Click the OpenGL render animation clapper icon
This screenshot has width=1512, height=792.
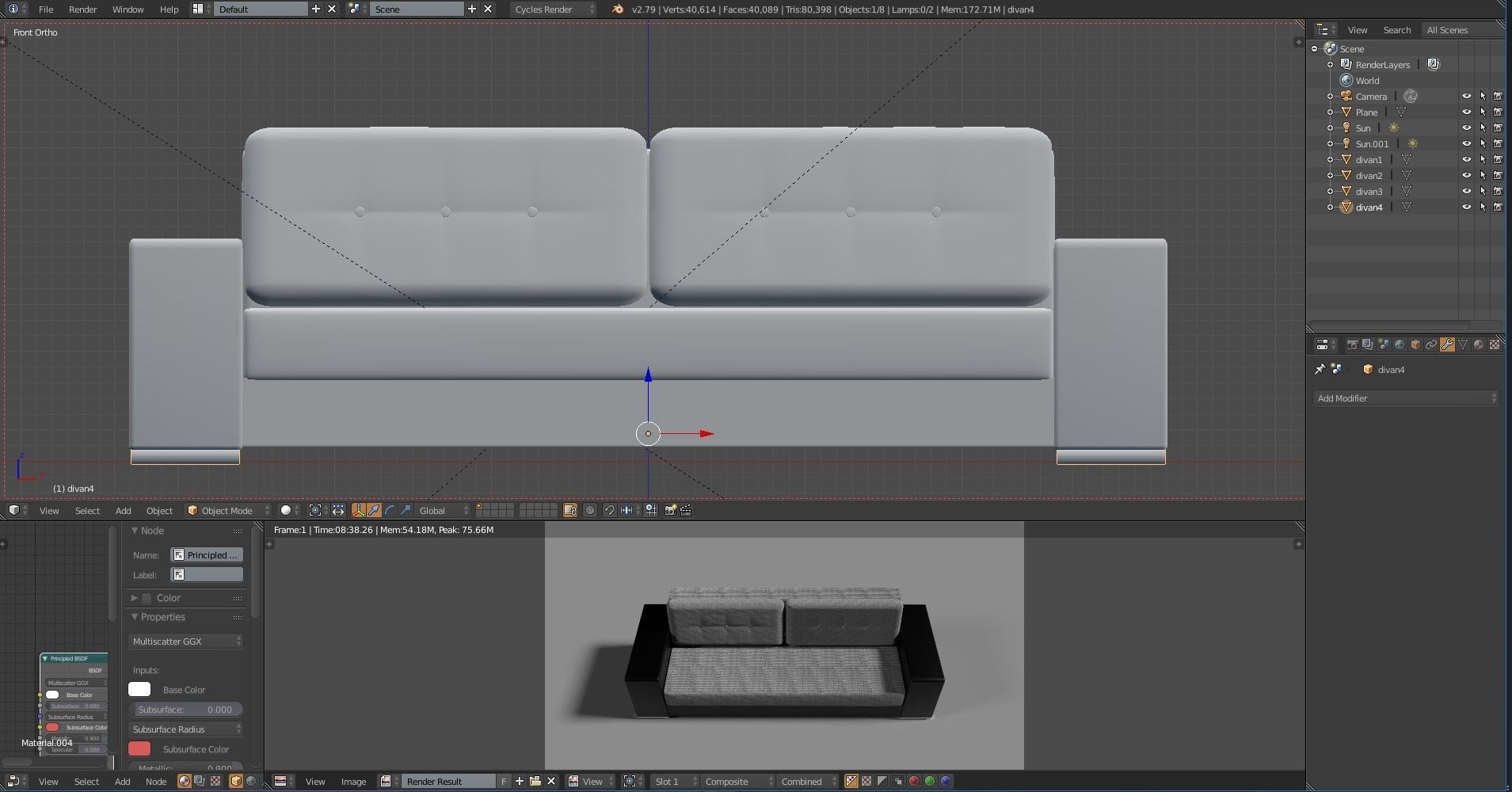coord(686,511)
